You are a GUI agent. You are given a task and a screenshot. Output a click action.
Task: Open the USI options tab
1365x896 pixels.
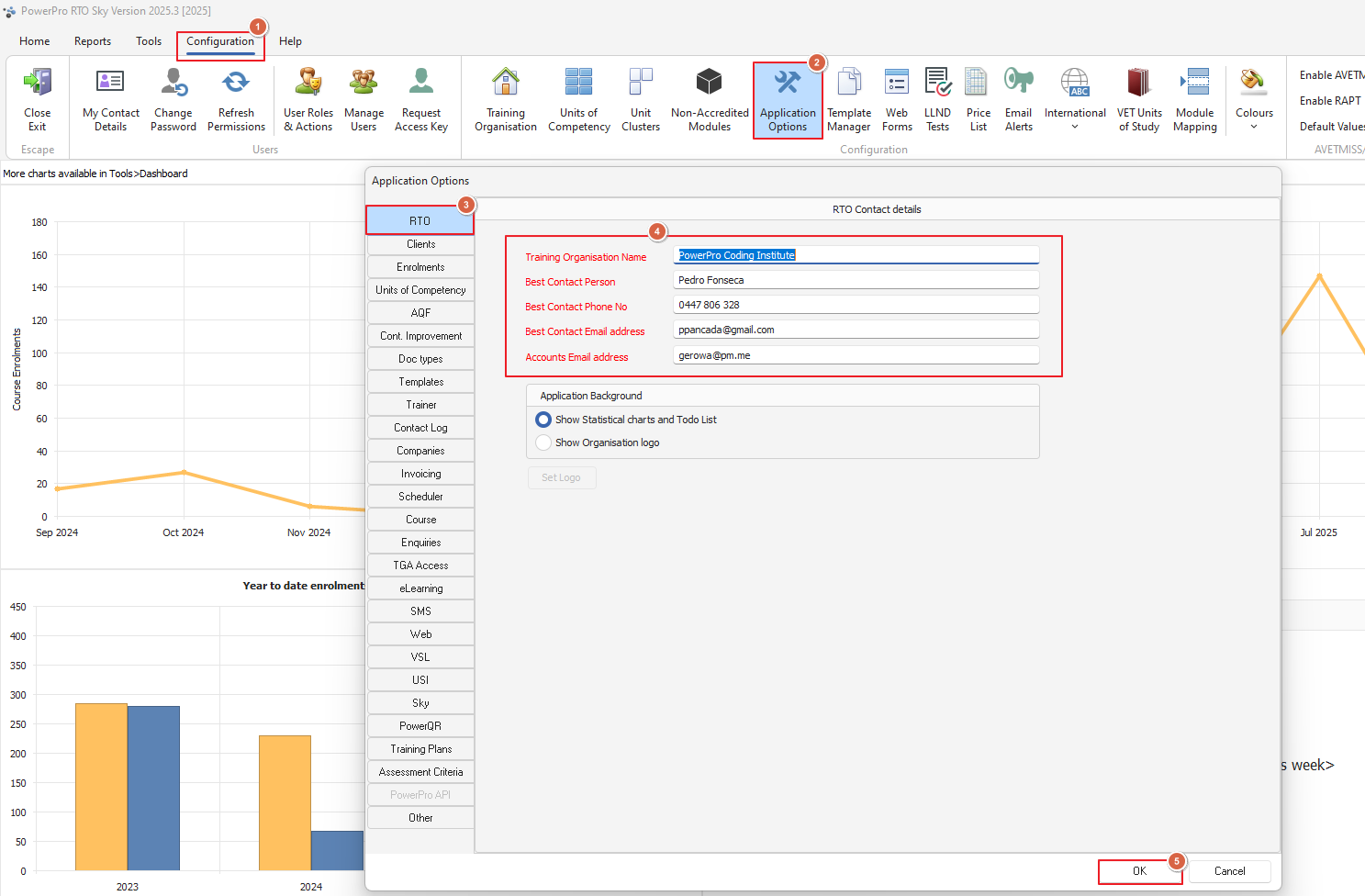click(421, 680)
